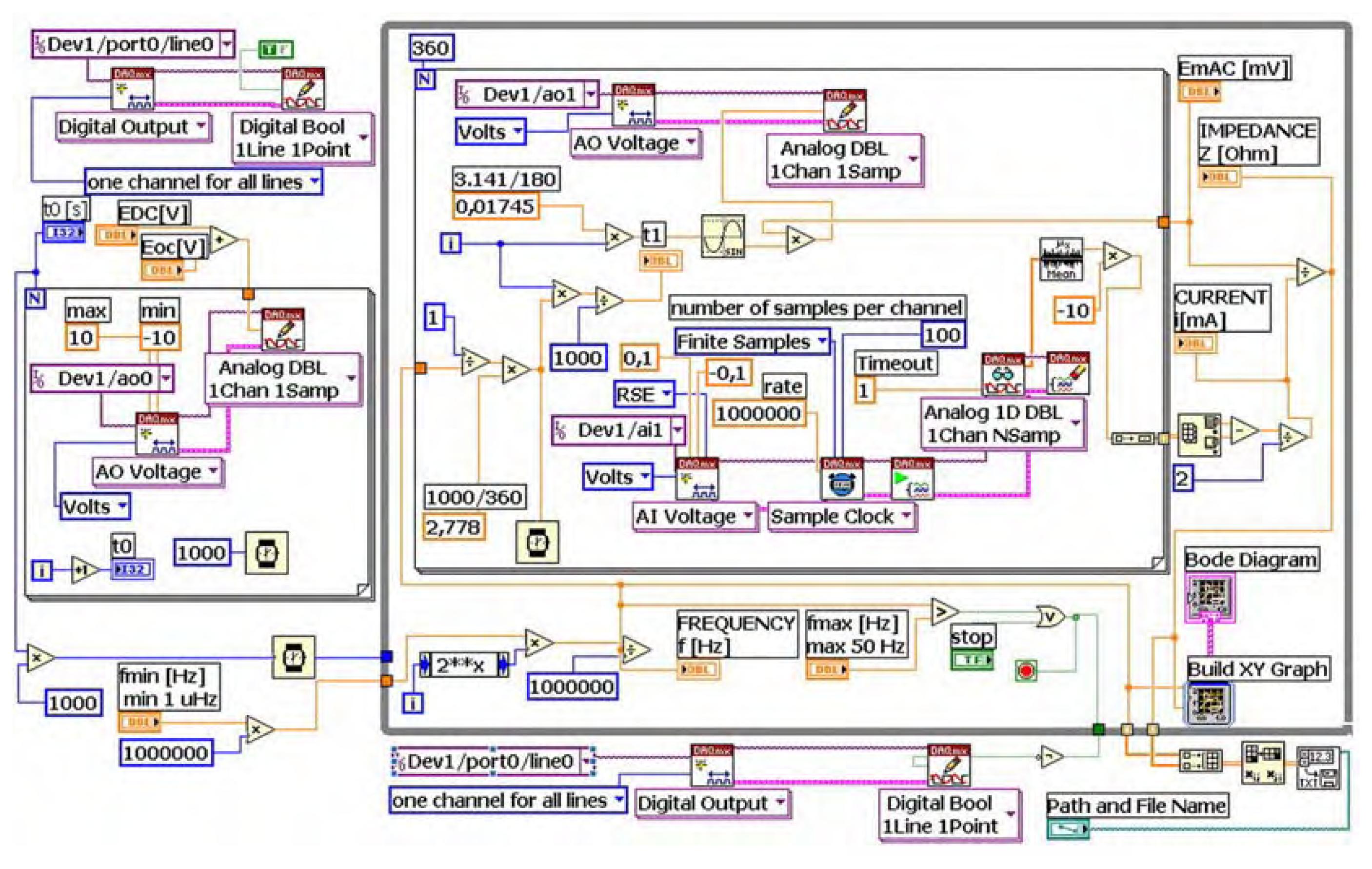Click the Build XY Graph express VI
This screenshot has height=869, width=1372.
click(x=1208, y=703)
